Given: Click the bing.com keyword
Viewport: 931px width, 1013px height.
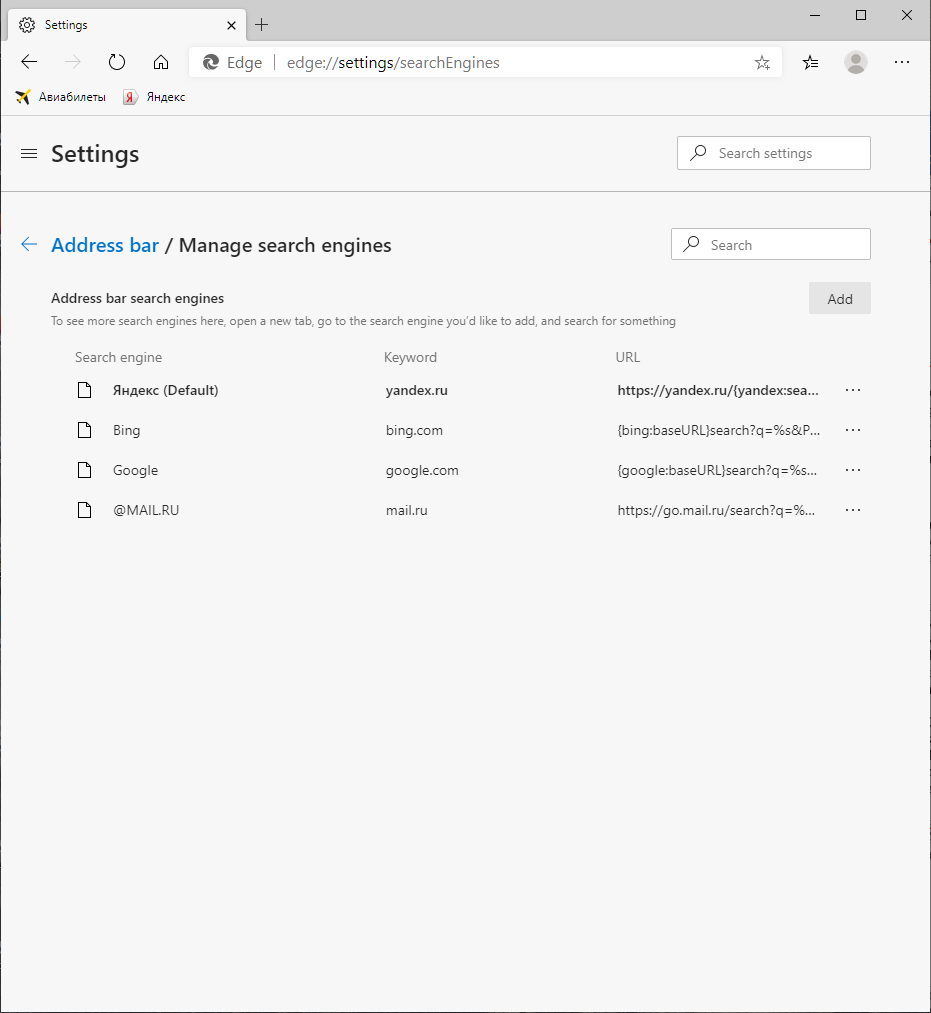Looking at the screenshot, I should coord(414,430).
